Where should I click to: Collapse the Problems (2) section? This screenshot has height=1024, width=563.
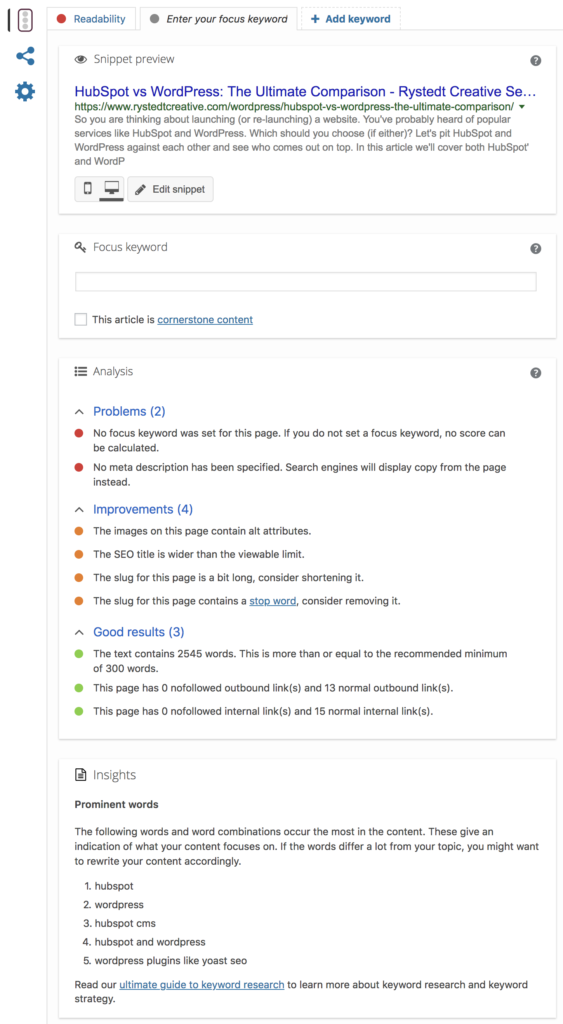click(120, 411)
